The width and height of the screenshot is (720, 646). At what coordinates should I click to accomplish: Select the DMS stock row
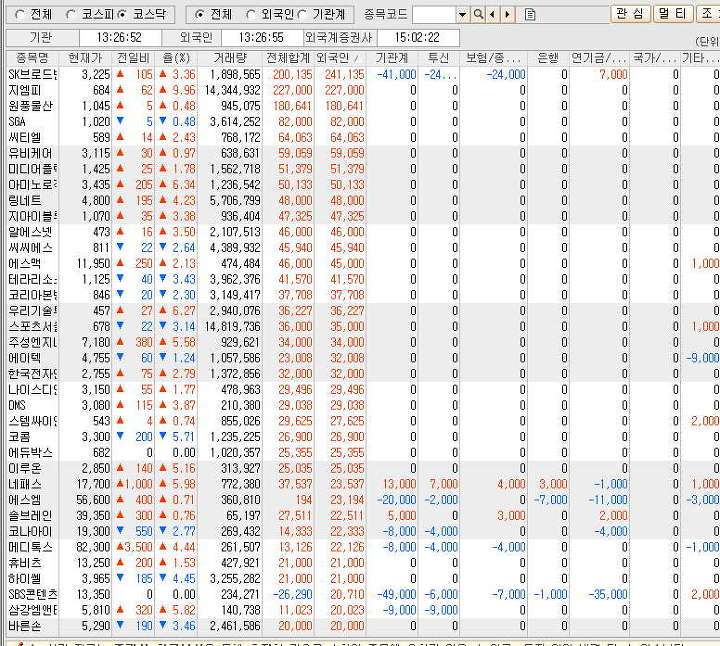tap(363, 405)
